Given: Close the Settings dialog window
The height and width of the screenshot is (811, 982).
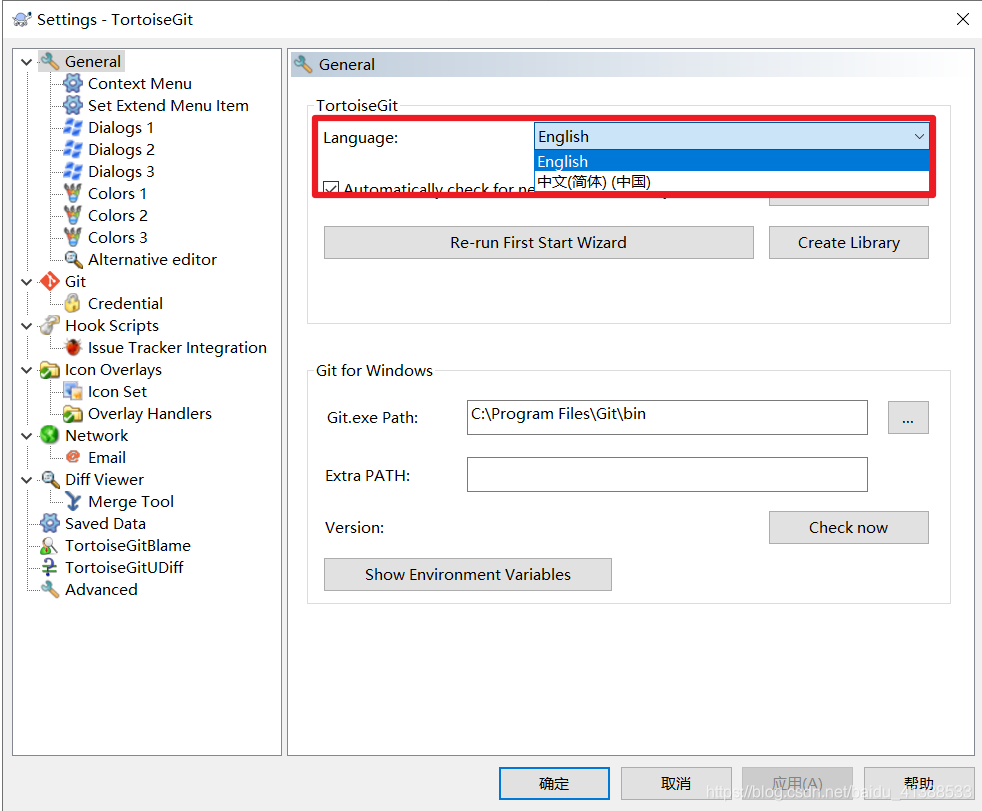Looking at the screenshot, I should 963,19.
